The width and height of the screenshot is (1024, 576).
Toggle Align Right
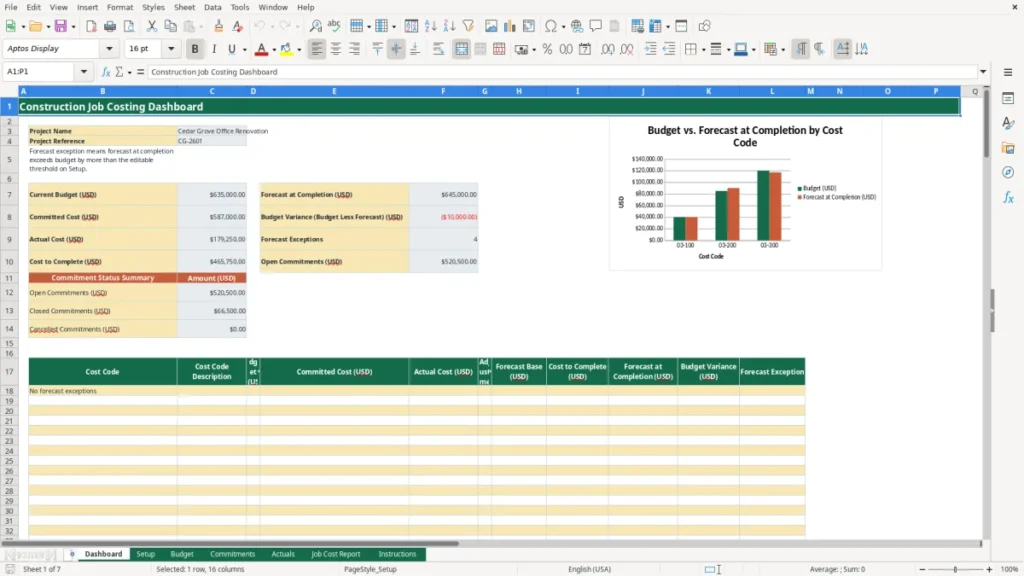click(355, 49)
